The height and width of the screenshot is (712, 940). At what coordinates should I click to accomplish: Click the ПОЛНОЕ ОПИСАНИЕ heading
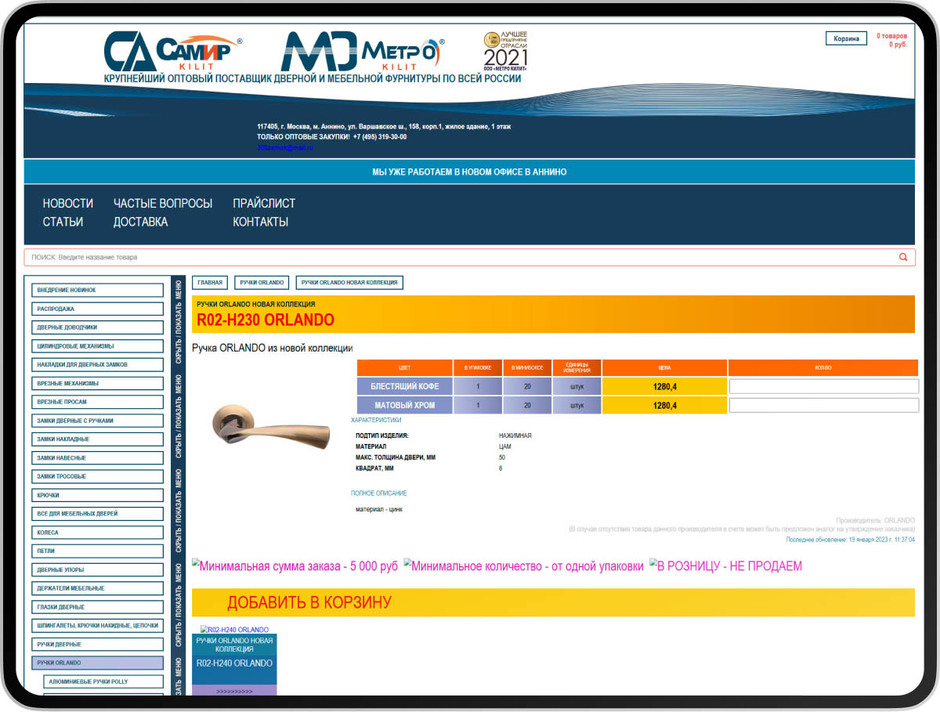click(x=378, y=493)
